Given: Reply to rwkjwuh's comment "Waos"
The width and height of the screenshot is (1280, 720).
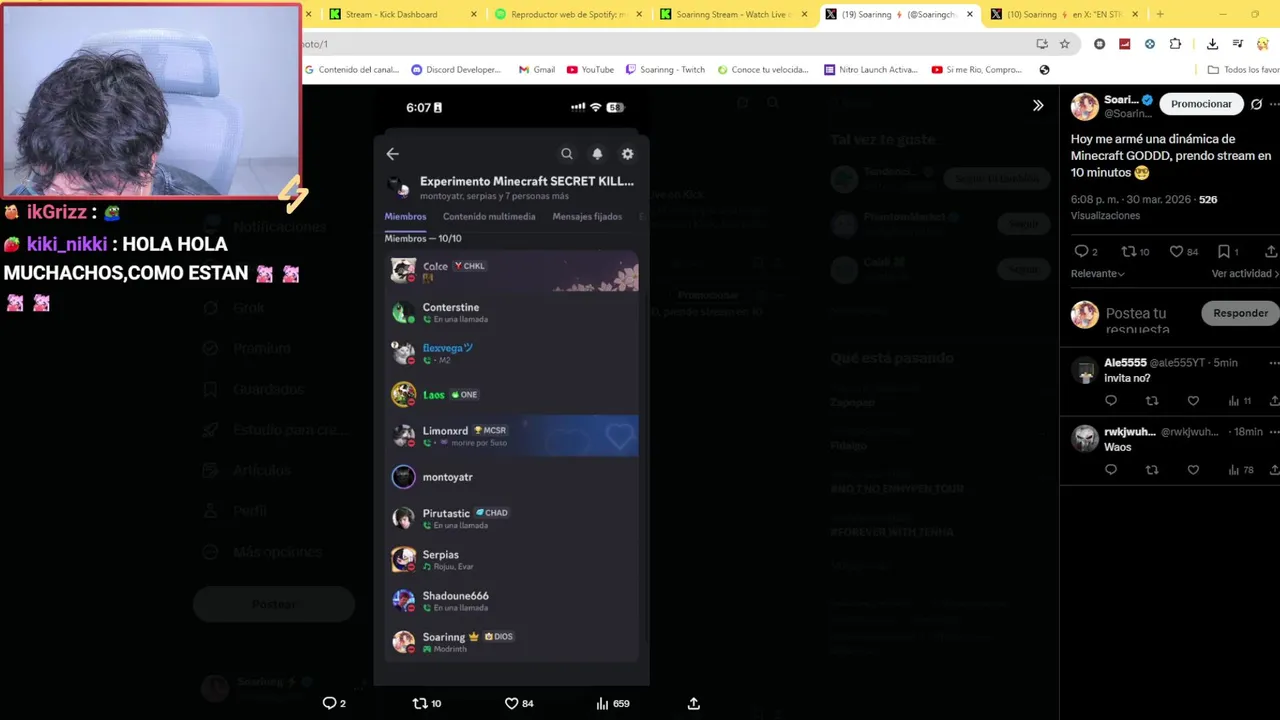Looking at the screenshot, I should 1111,470.
